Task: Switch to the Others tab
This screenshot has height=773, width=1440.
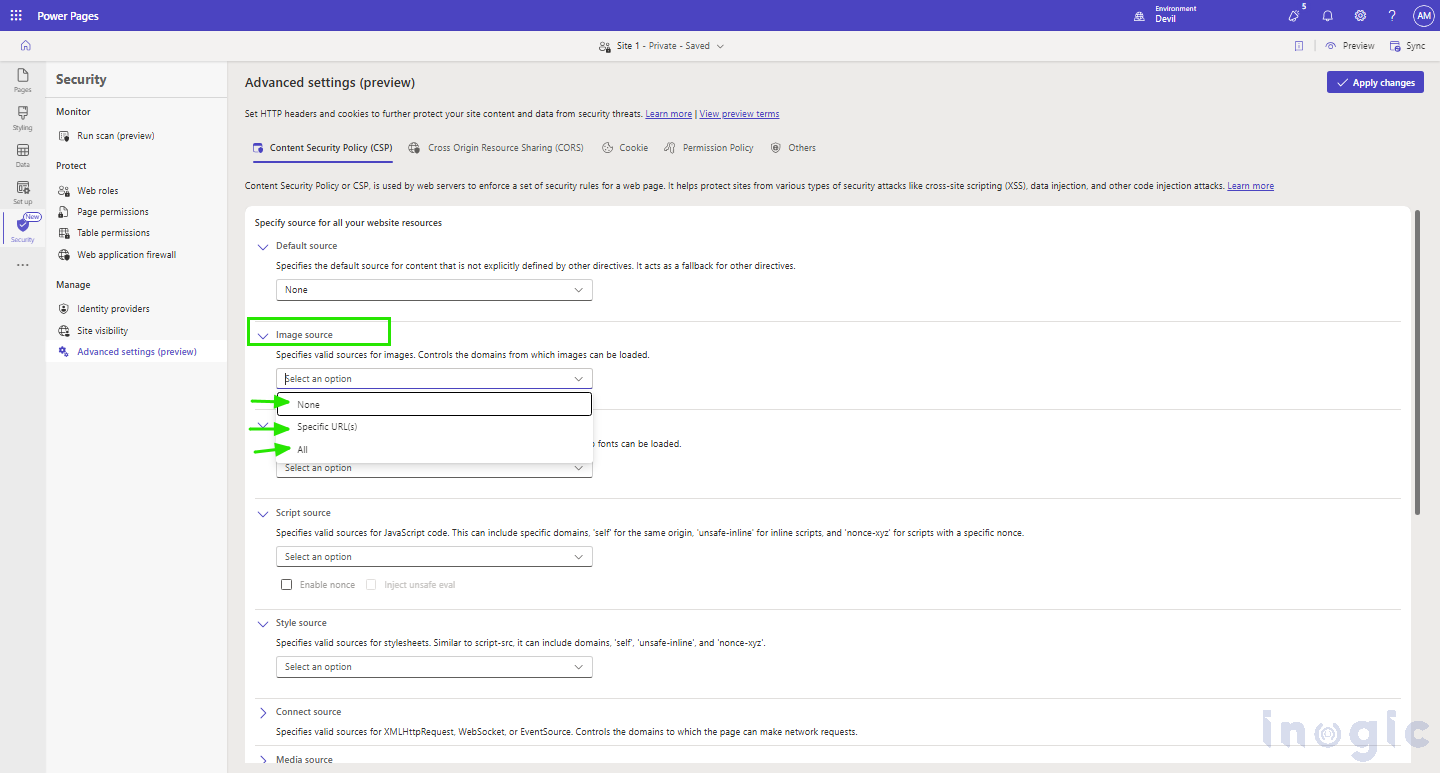Action: click(x=793, y=148)
